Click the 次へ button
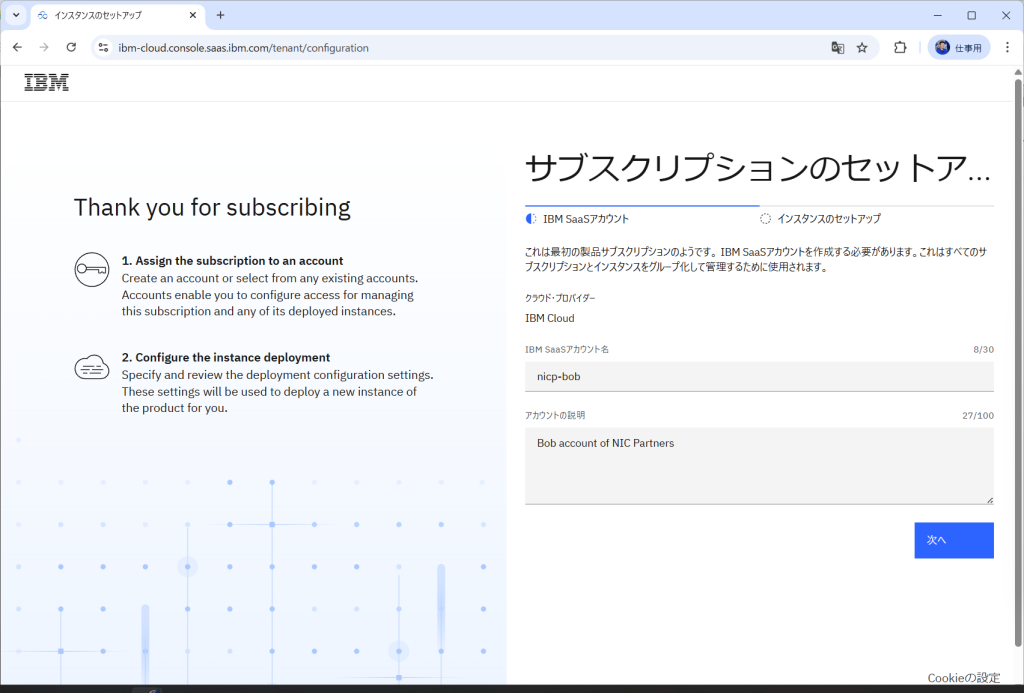Viewport: 1024px width, 693px height. point(953,540)
